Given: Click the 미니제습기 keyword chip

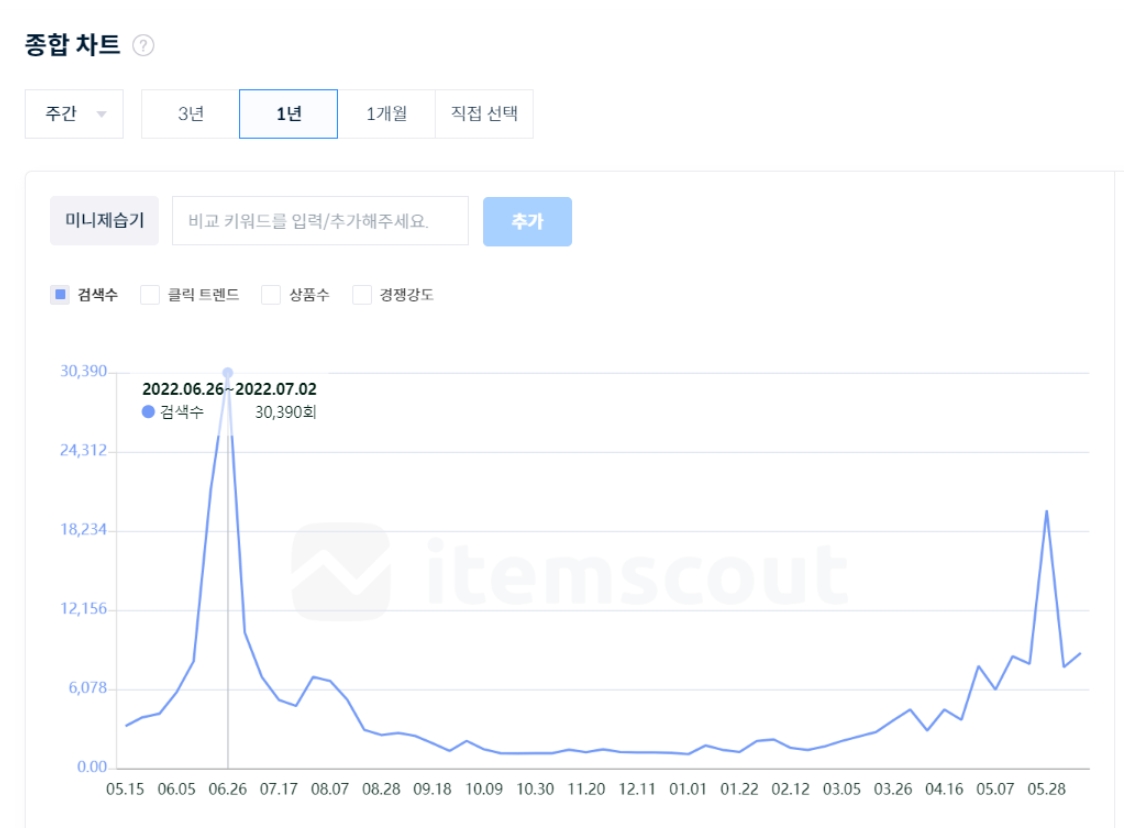Looking at the screenshot, I should click(x=104, y=221).
